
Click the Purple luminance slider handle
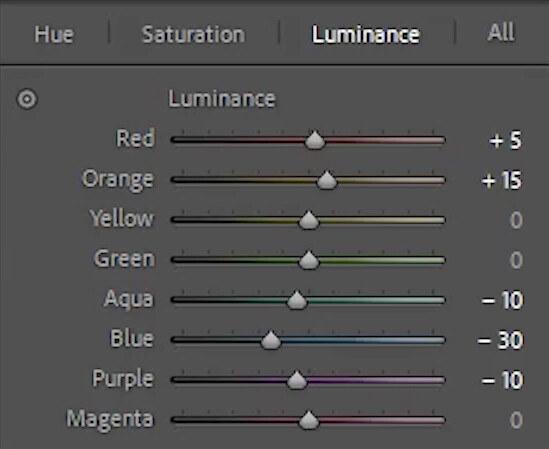coord(297,380)
